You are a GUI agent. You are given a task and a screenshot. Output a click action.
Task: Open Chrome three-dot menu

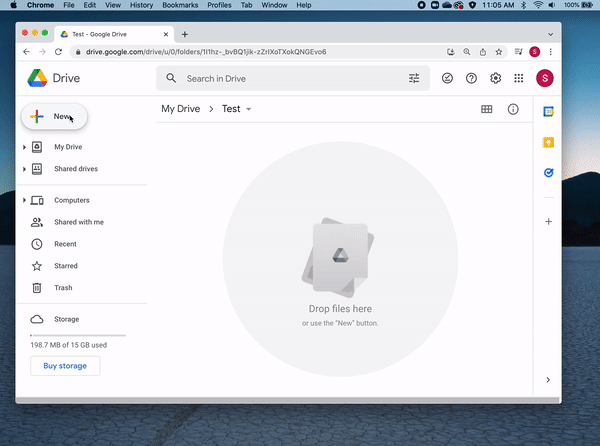coord(551,52)
